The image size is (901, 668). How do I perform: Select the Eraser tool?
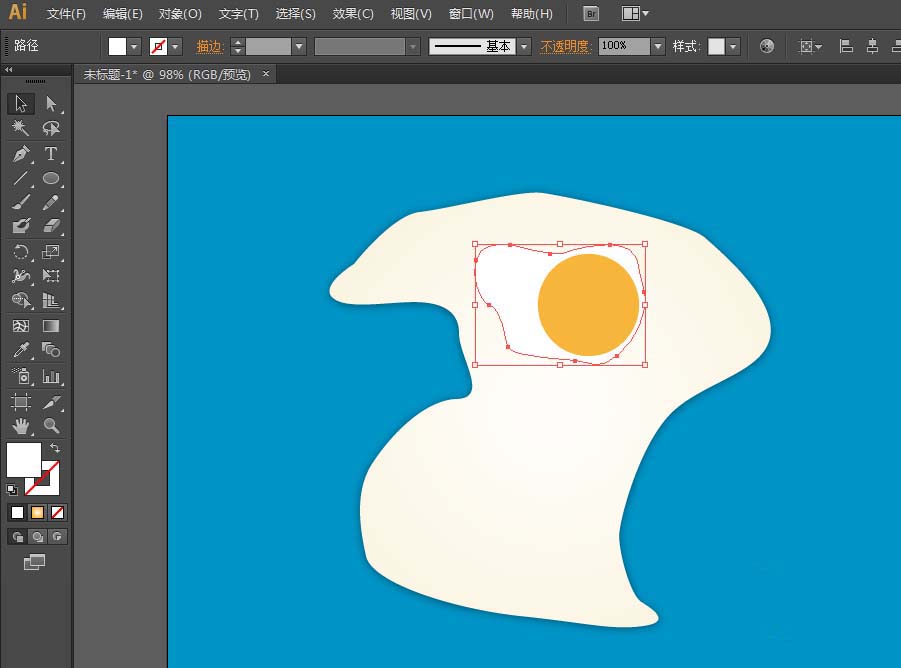coord(51,226)
